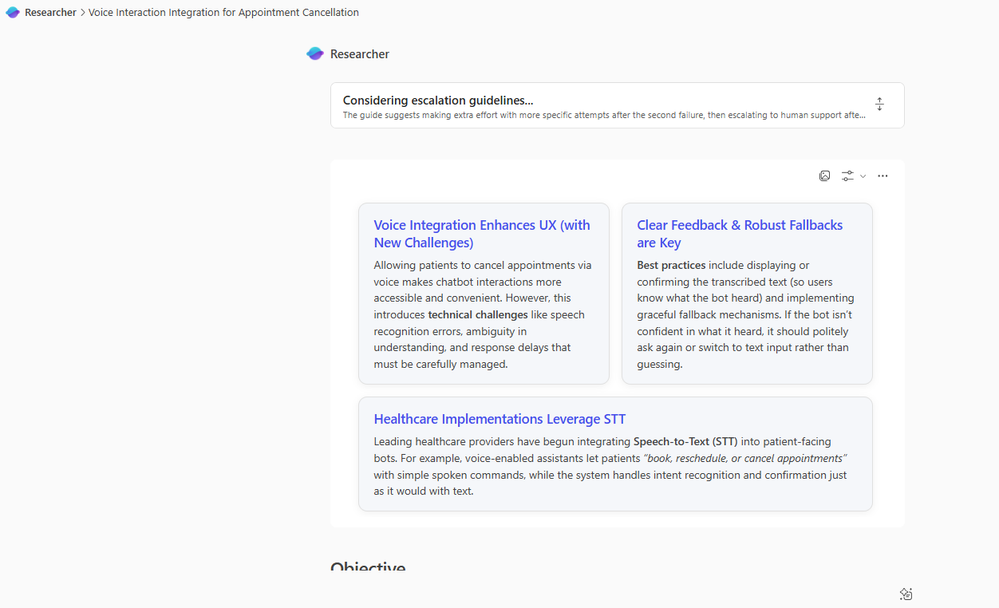Select the Voice Integration card body text
Image resolution: width=999 pixels, height=608 pixels.
(x=483, y=314)
